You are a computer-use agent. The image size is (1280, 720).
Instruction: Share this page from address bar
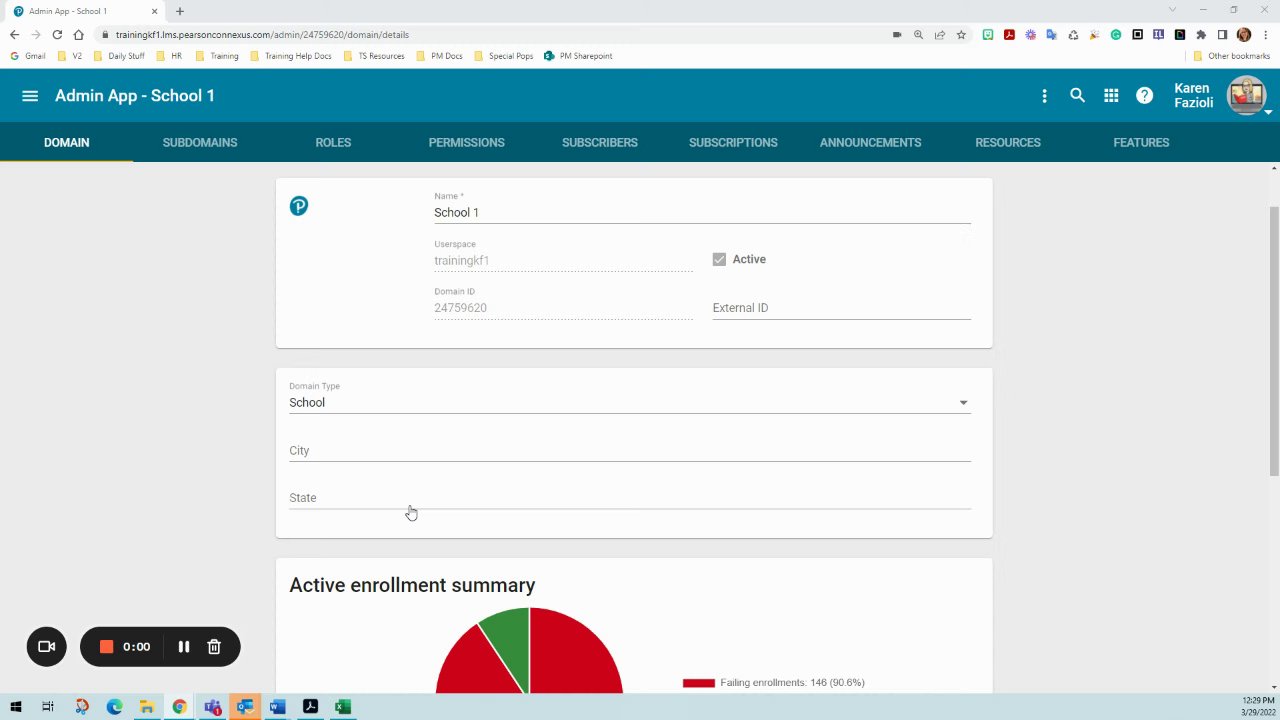coord(940,34)
